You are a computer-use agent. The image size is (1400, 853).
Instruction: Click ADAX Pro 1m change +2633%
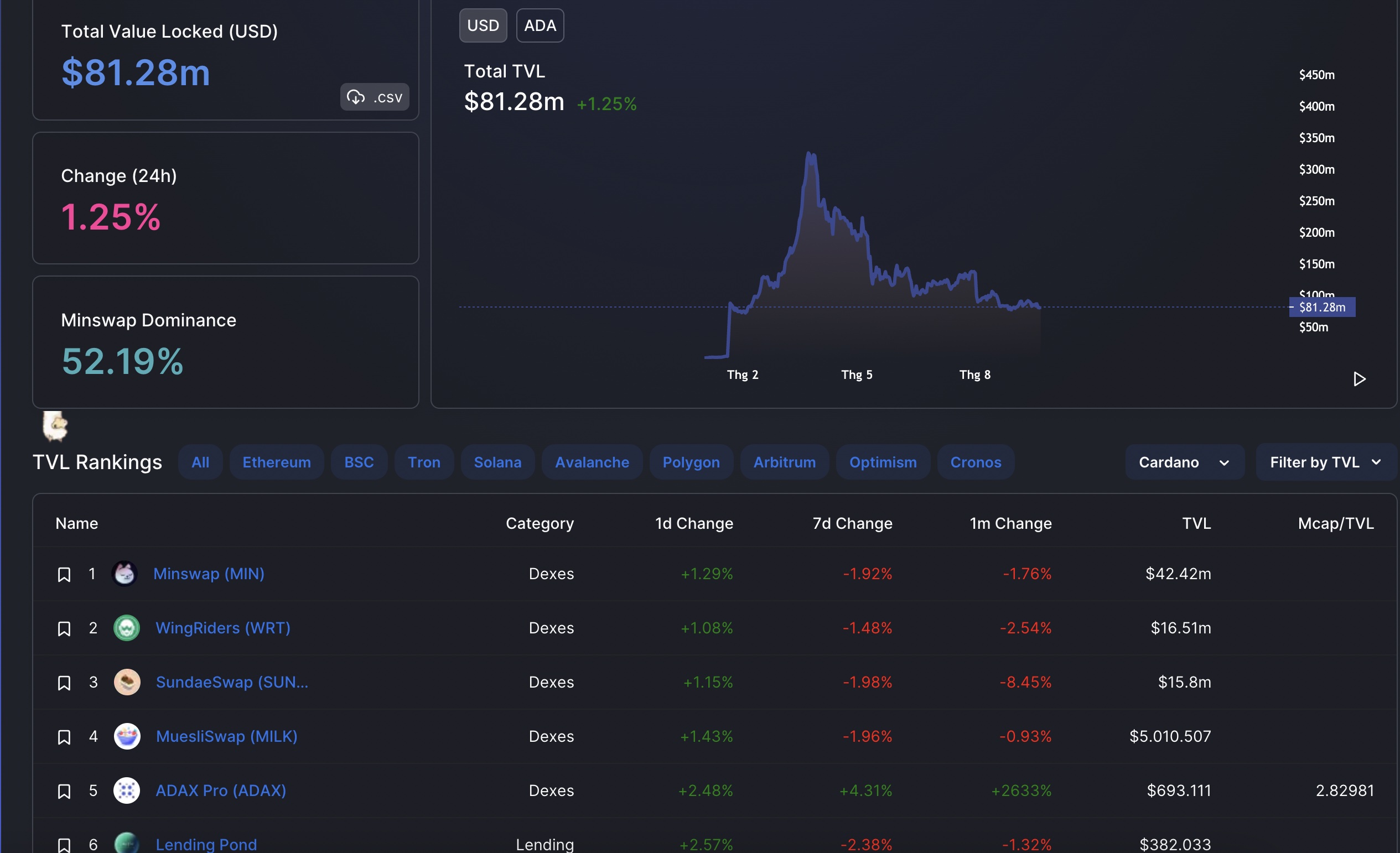(1021, 790)
